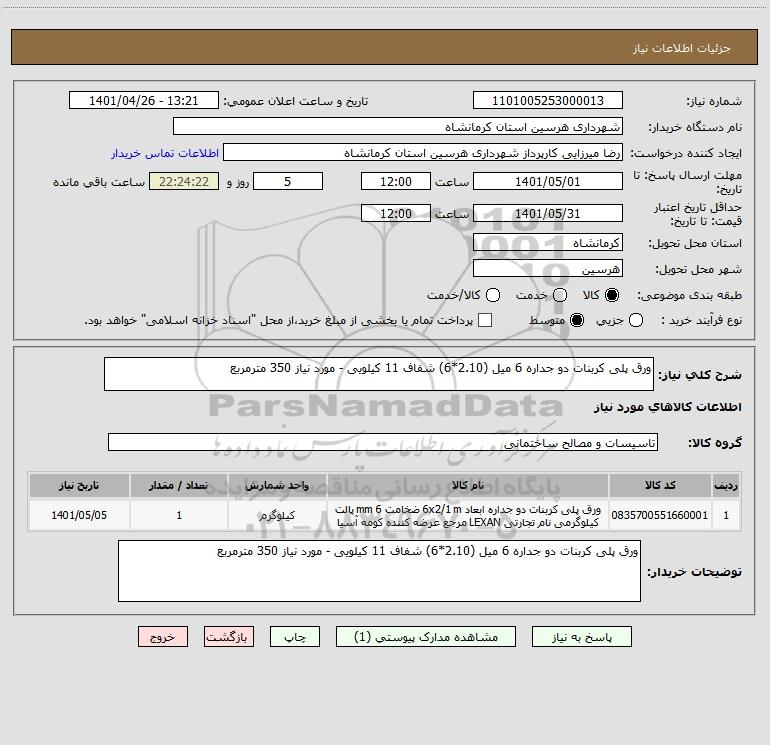Click the توضیحات خریدار text area
The width and height of the screenshot is (770, 745).
380,571
